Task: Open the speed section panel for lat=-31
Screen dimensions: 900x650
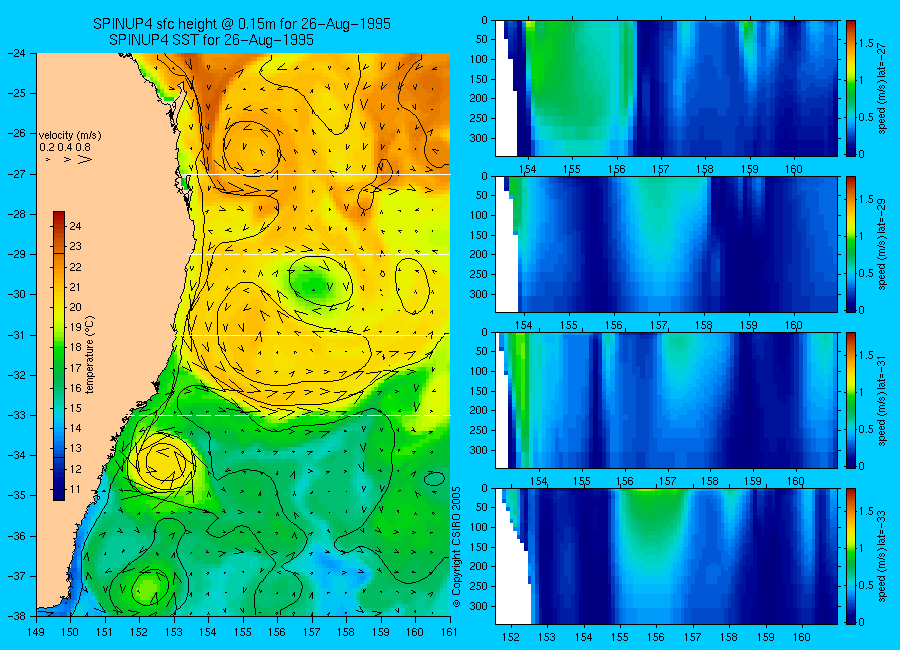Action: 666,400
